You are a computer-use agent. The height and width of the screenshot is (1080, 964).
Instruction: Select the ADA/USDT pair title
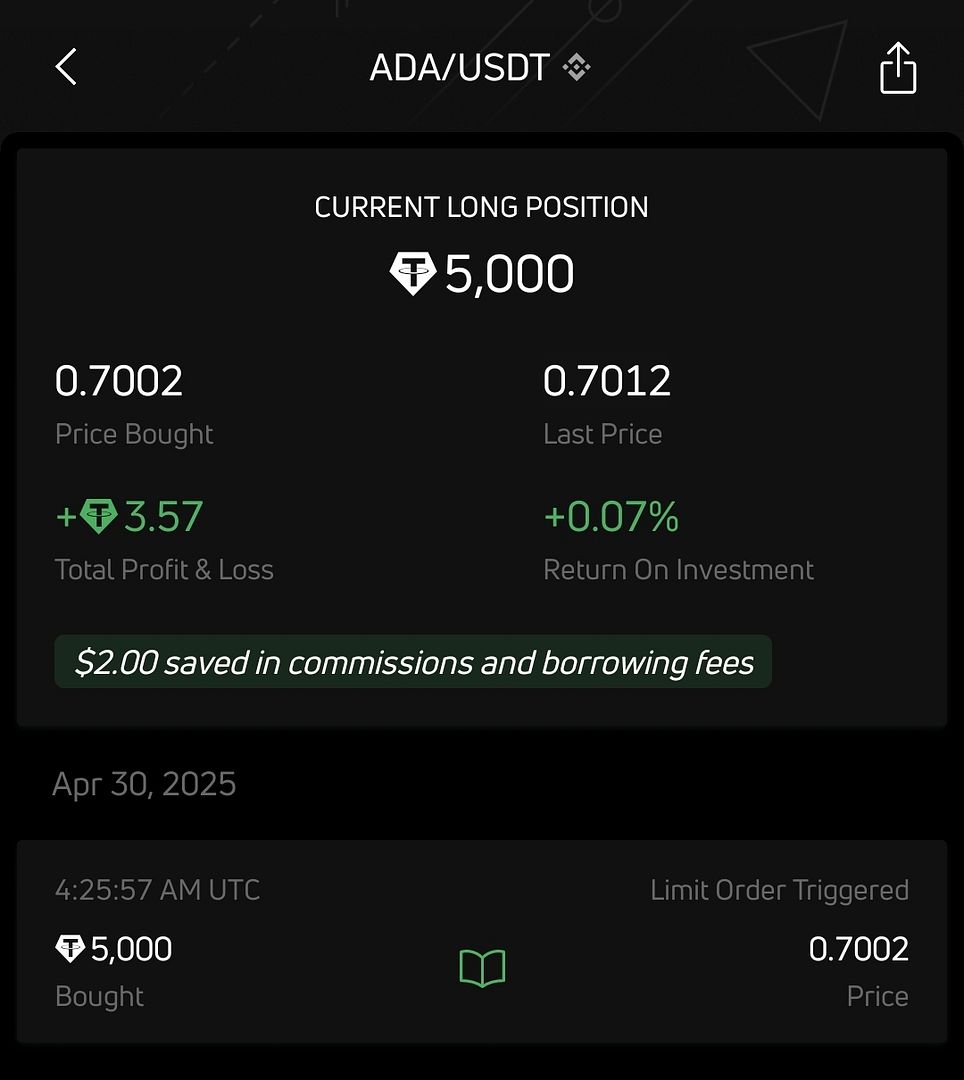[459, 68]
